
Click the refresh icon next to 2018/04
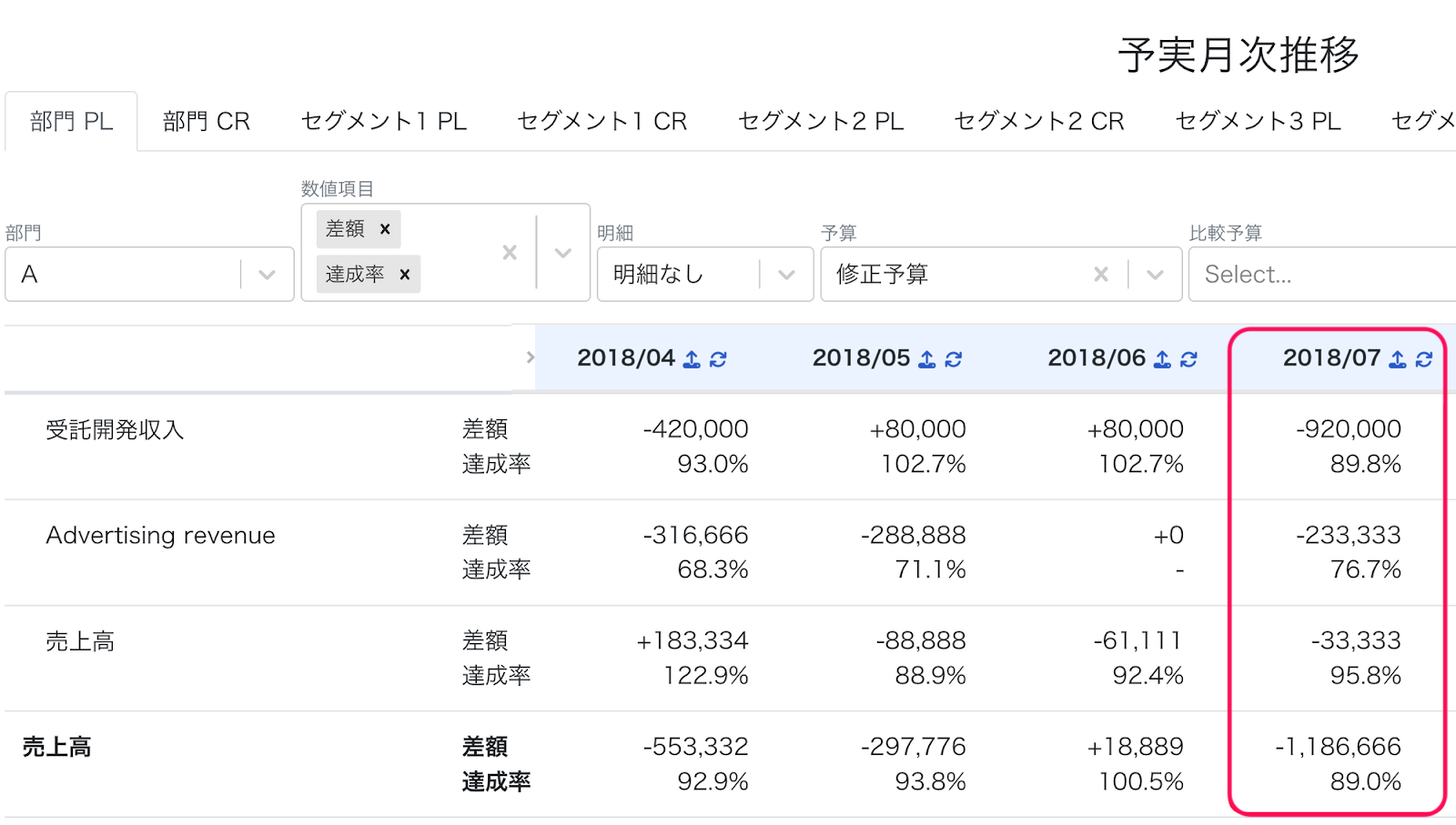click(718, 359)
